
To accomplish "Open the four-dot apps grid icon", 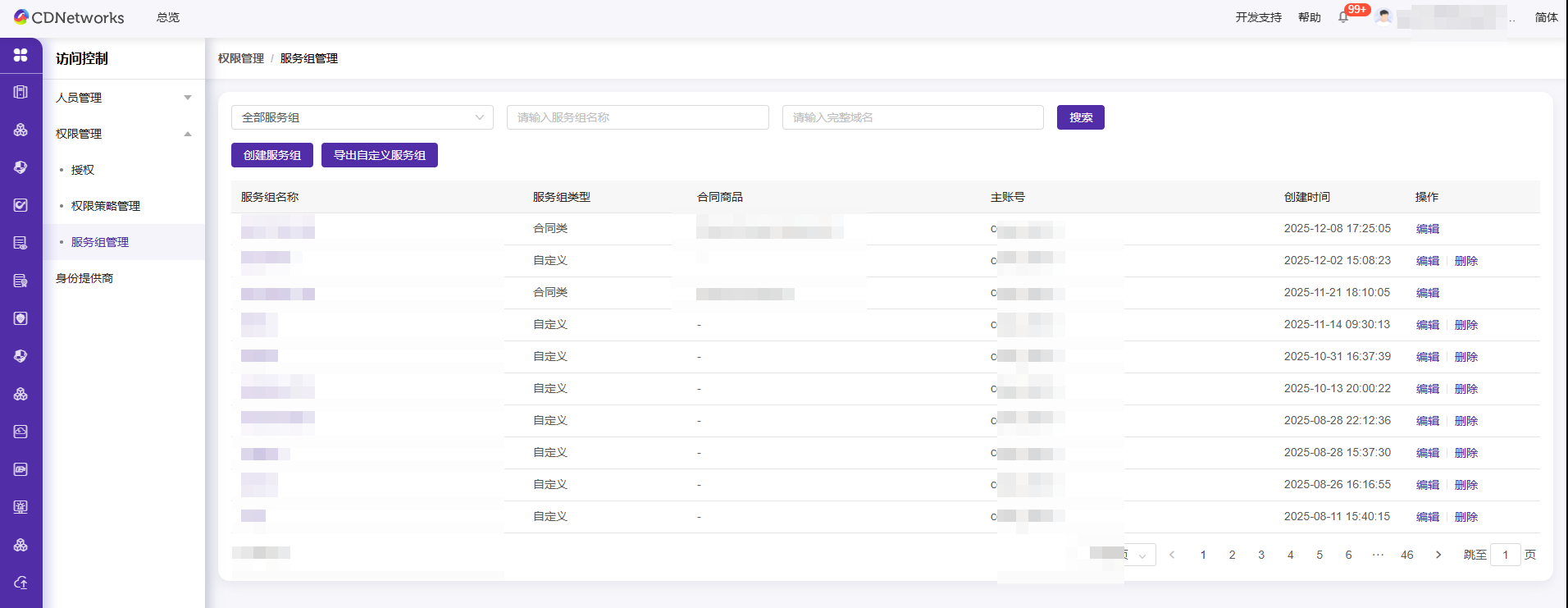I will pyautogui.click(x=21, y=55).
